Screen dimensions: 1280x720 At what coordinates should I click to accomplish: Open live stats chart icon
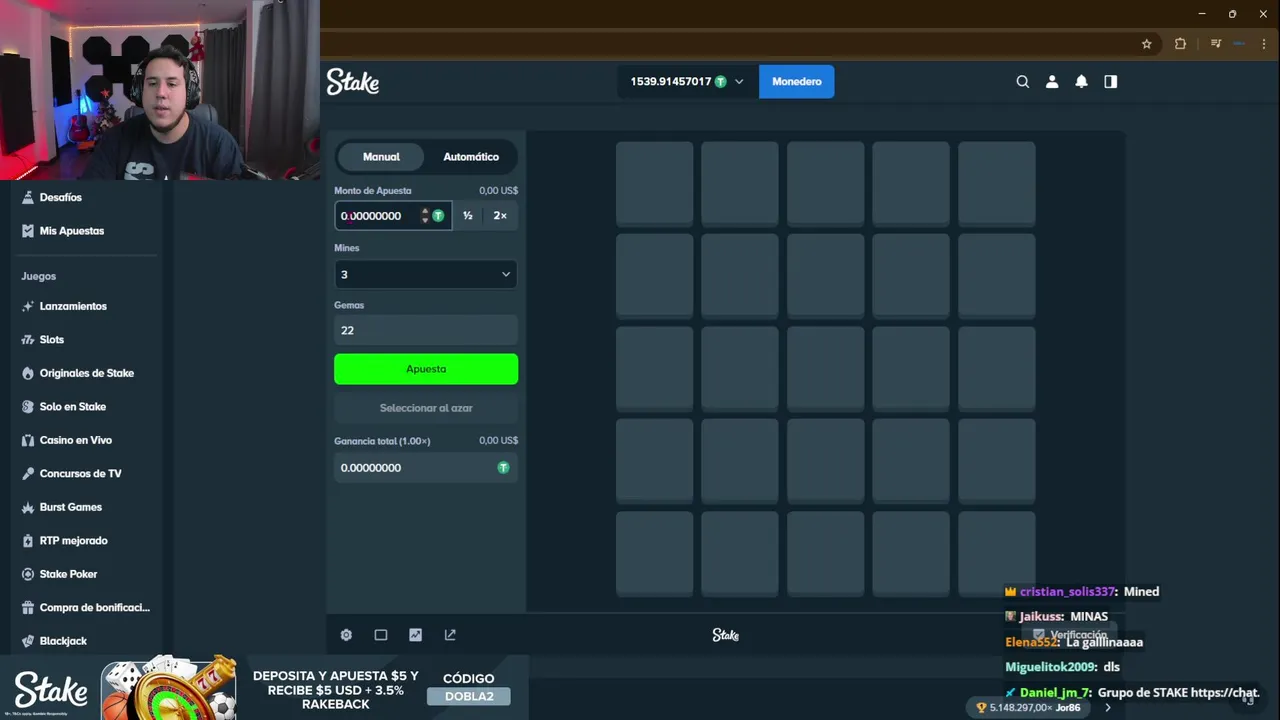(x=415, y=635)
